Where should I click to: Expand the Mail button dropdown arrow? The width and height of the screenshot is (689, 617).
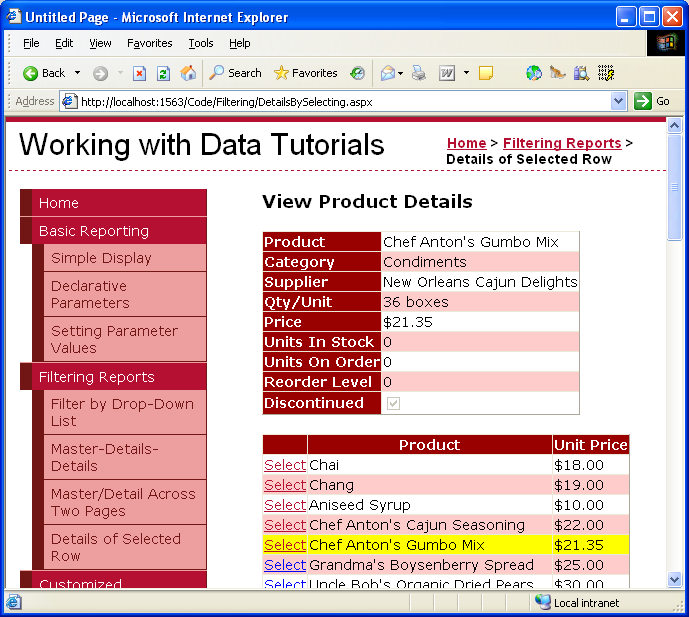pyautogui.click(x=401, y=73)
